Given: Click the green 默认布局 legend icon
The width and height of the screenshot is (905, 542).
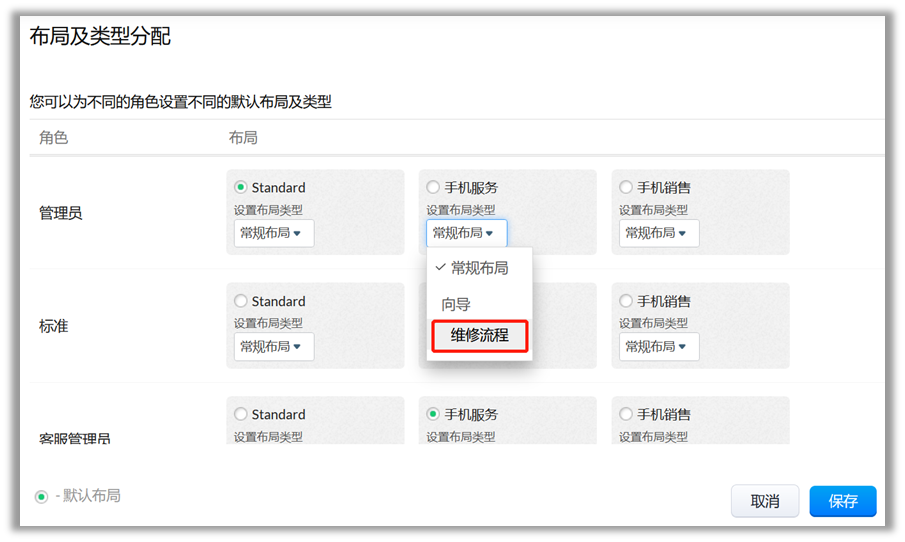Looking at the screenshot, I should (x=41, y=496).
